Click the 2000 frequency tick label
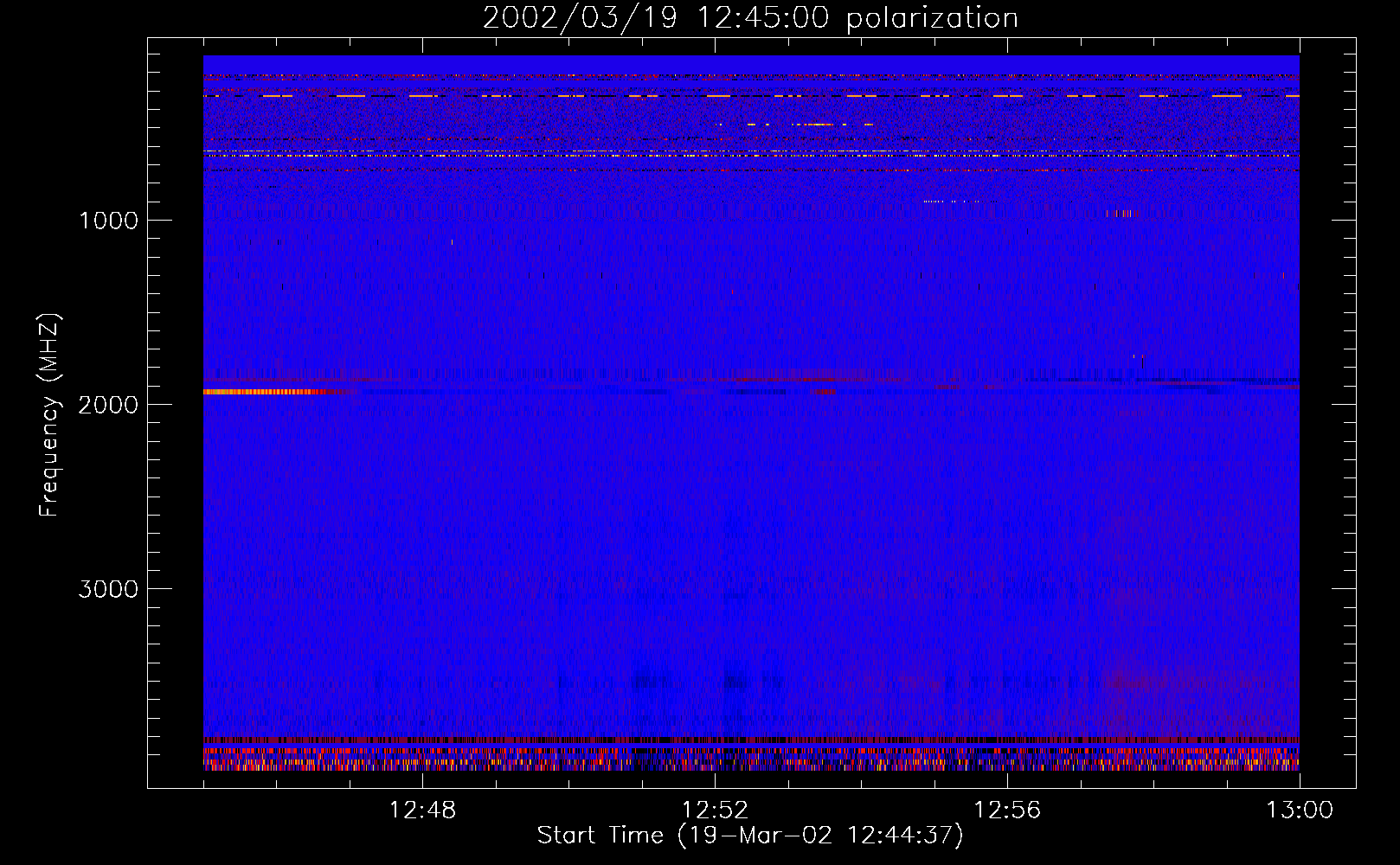 (x=108, y=405)
